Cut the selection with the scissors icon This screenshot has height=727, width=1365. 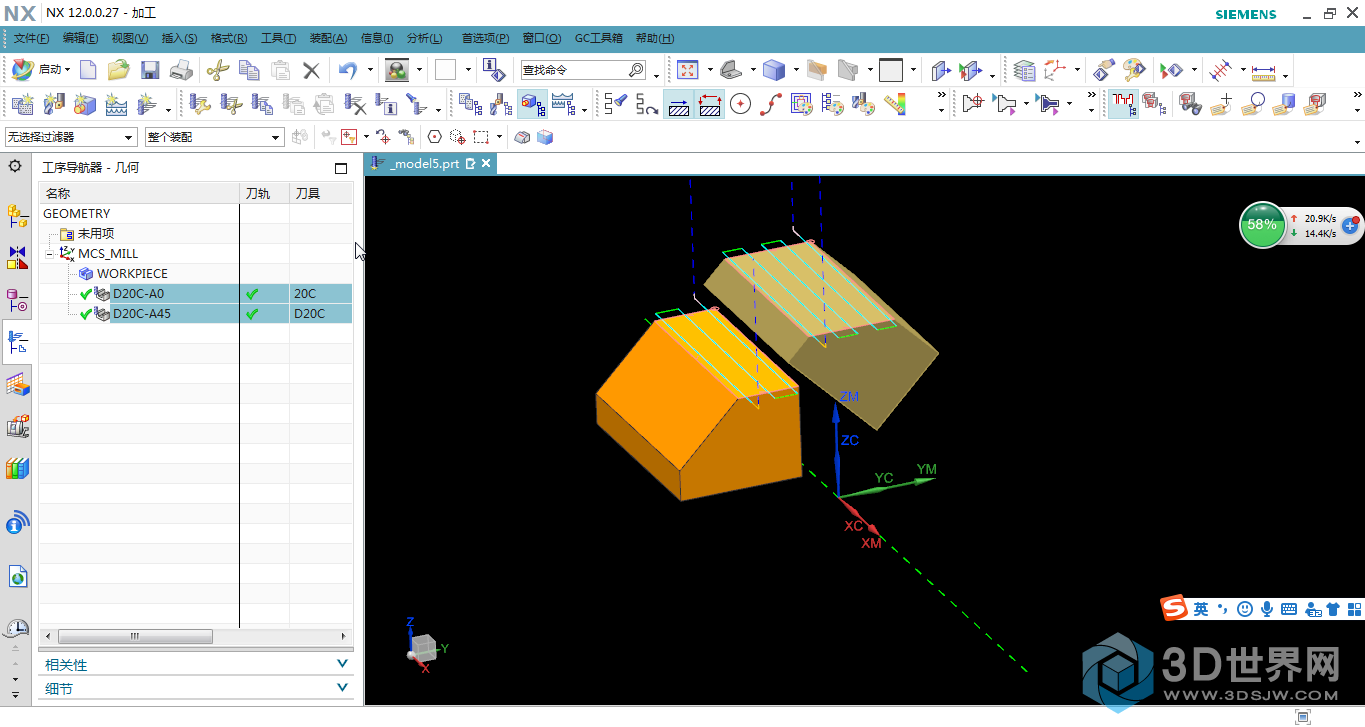click(x=218, y=70)
